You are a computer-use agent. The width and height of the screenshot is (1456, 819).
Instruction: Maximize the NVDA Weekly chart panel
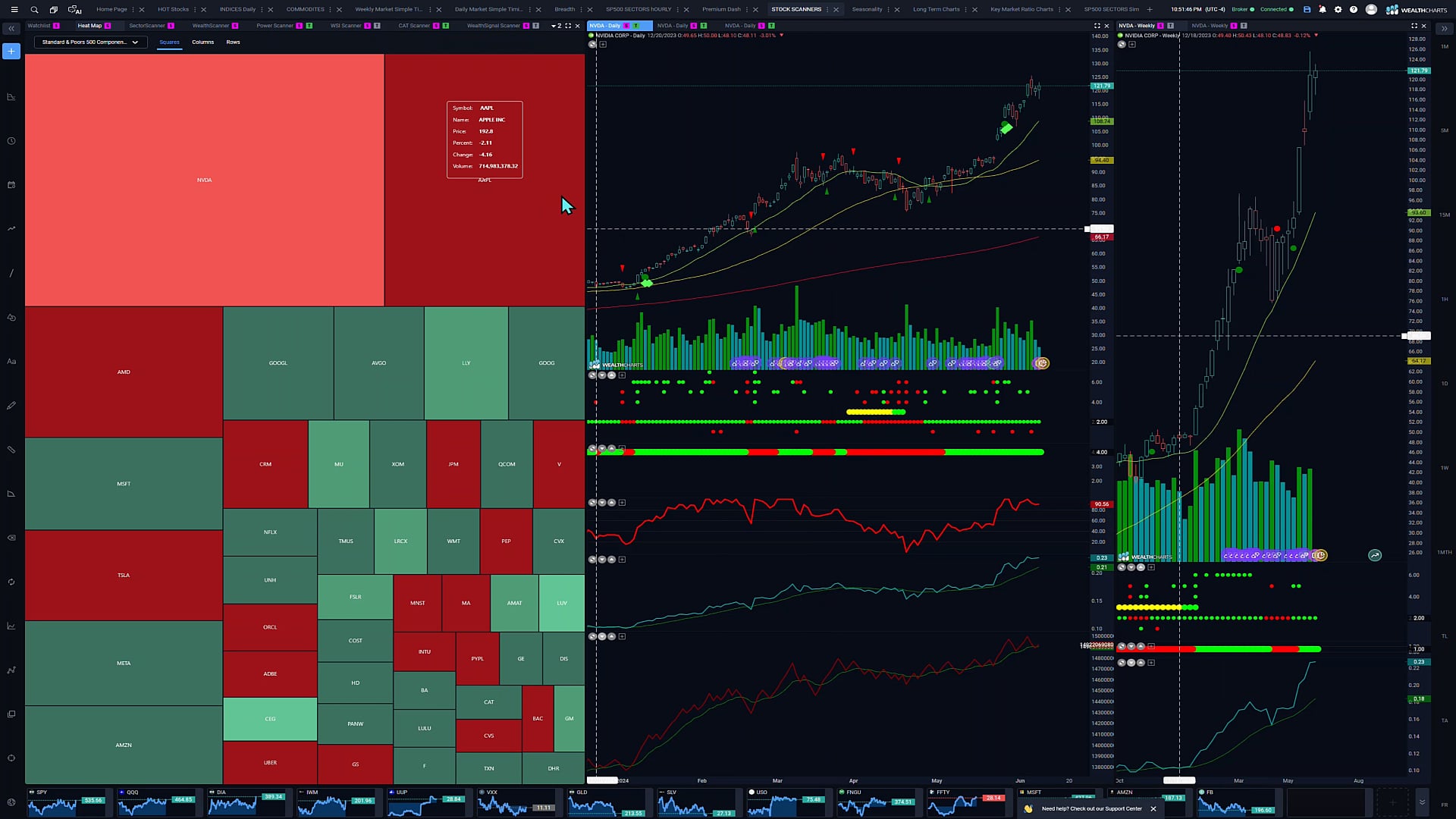[1414, 26]
